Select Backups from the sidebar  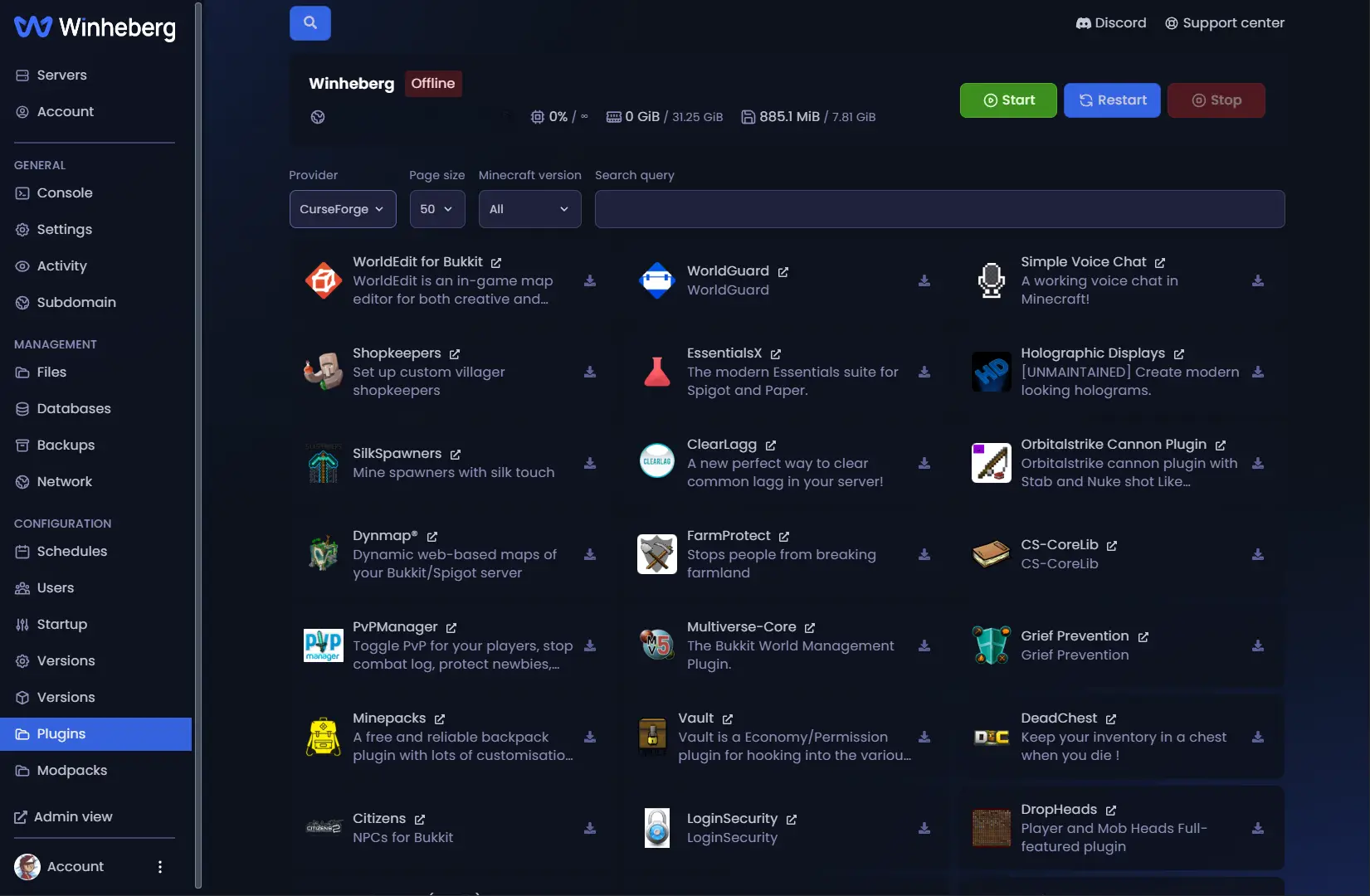66,445
